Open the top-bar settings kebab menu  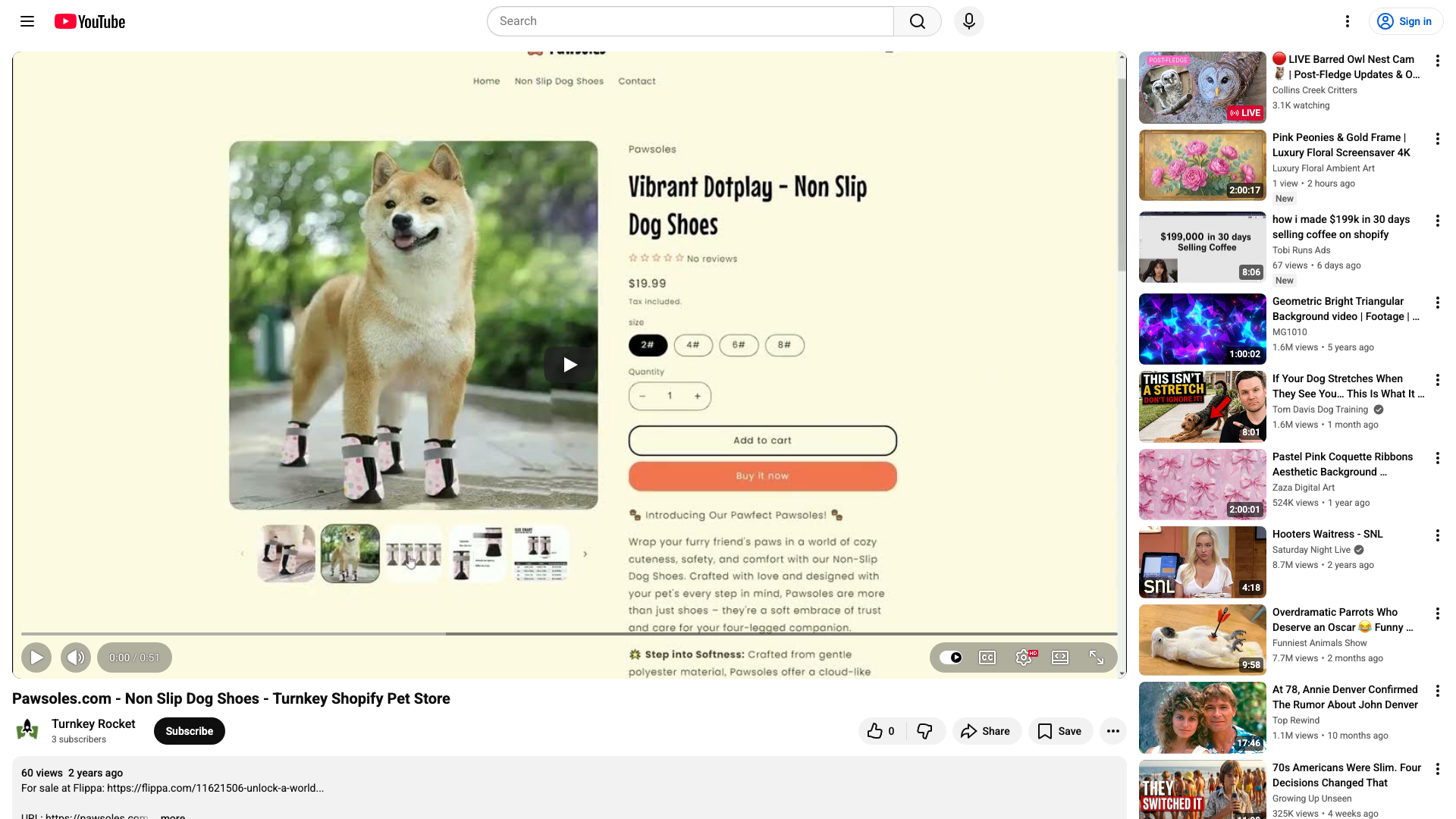[x=1348, y=21]
